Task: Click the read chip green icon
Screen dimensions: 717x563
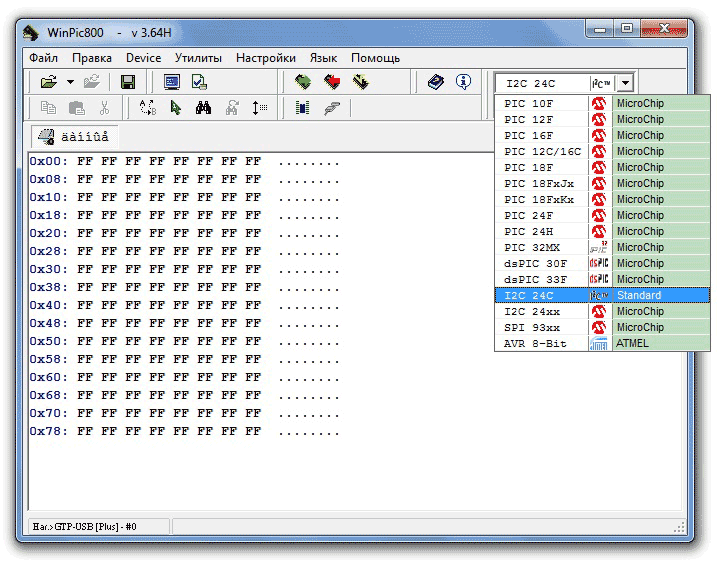Action: pyautogui.click(x=303, y=82)
